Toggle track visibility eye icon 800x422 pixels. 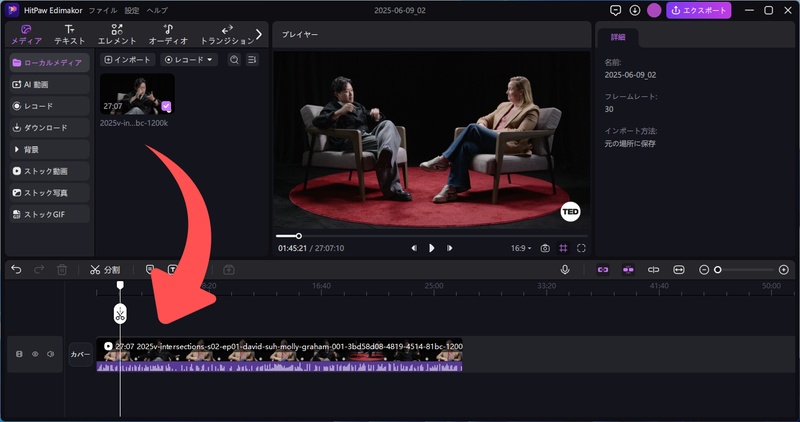35,354
